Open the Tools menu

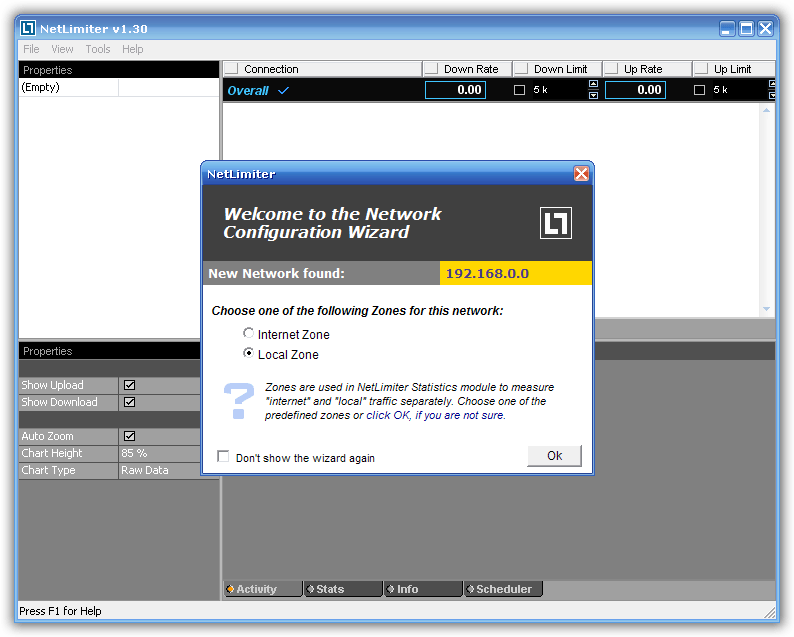[98, 49]
